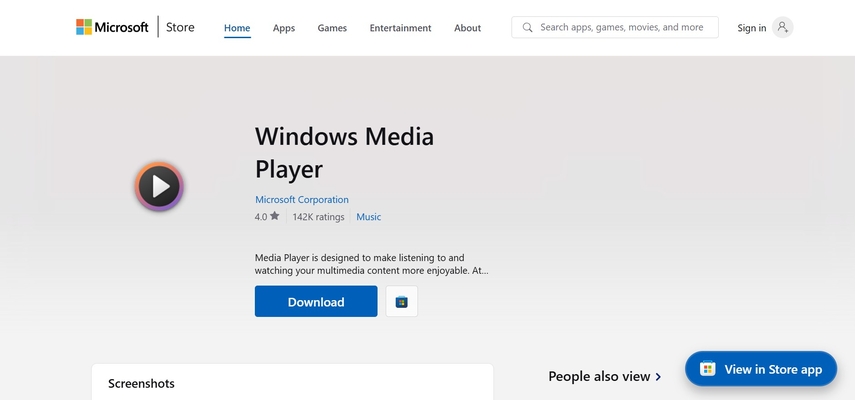Focus the search apps input field
The width and height of the screenshot is (855, 400).
(x=615, y=27)
